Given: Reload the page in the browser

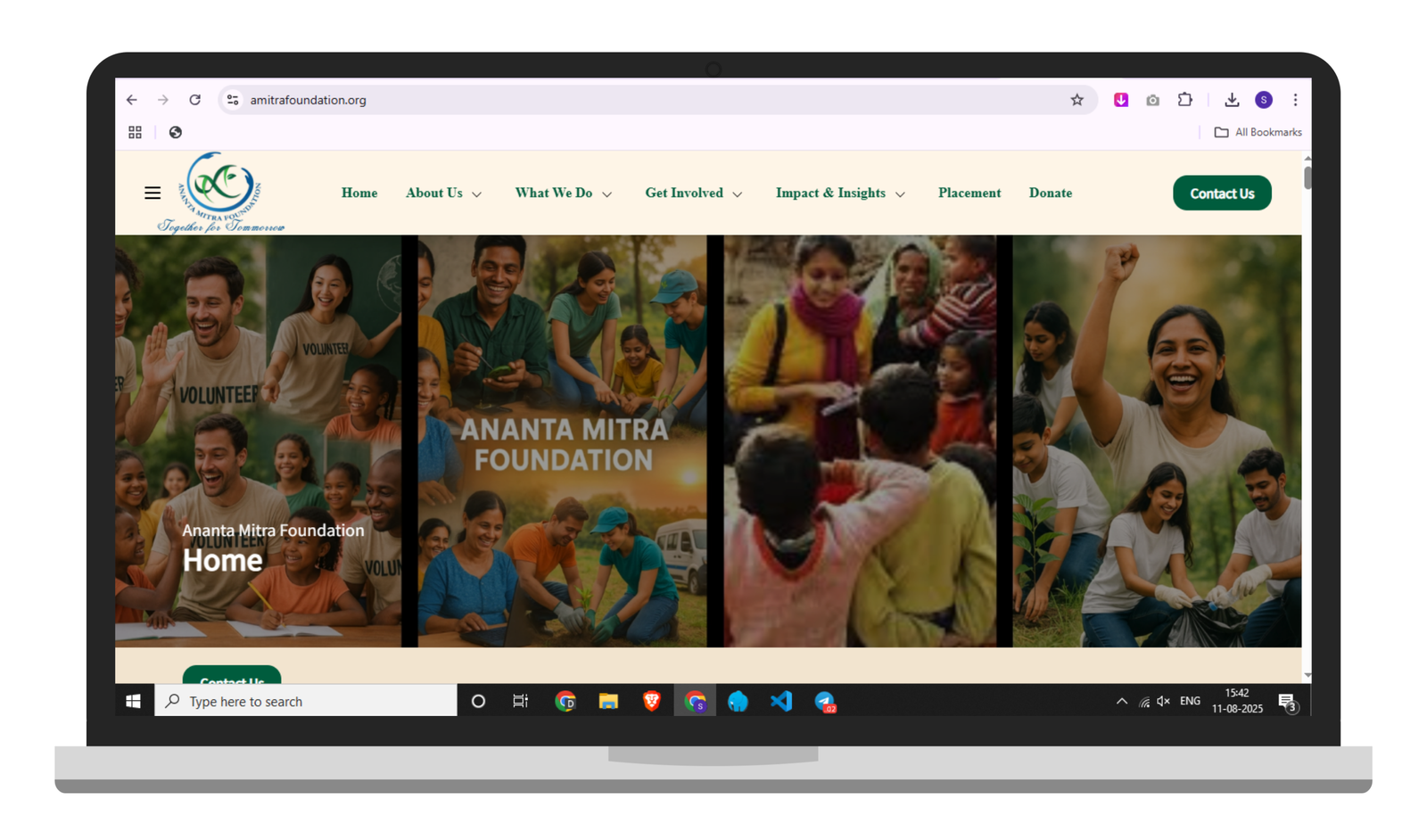Looking at the screenshot, I should (194, 100).
